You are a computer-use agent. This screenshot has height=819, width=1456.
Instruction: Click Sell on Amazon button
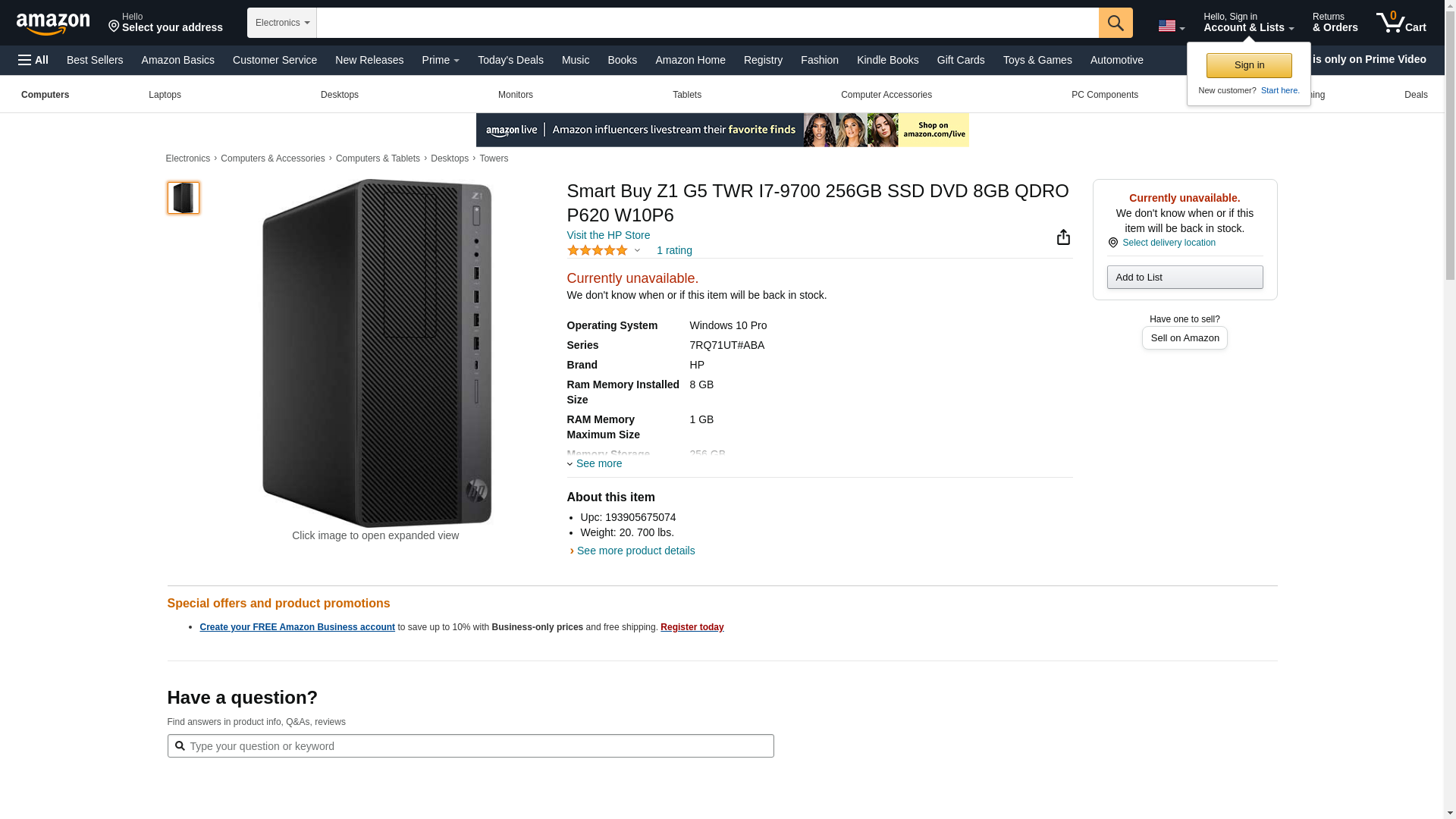1185,338
